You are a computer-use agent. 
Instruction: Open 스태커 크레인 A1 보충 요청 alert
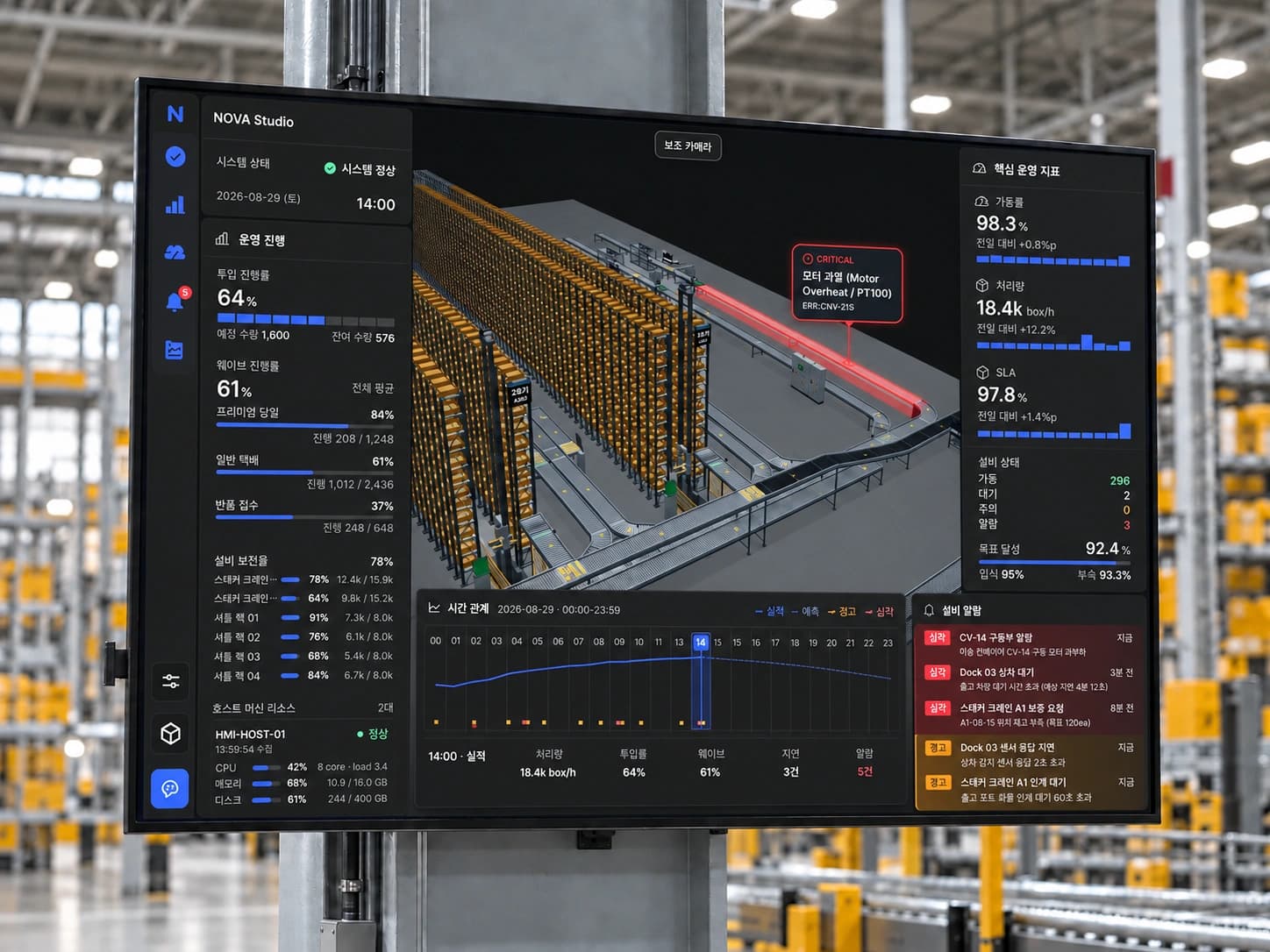click(1030, 714)
